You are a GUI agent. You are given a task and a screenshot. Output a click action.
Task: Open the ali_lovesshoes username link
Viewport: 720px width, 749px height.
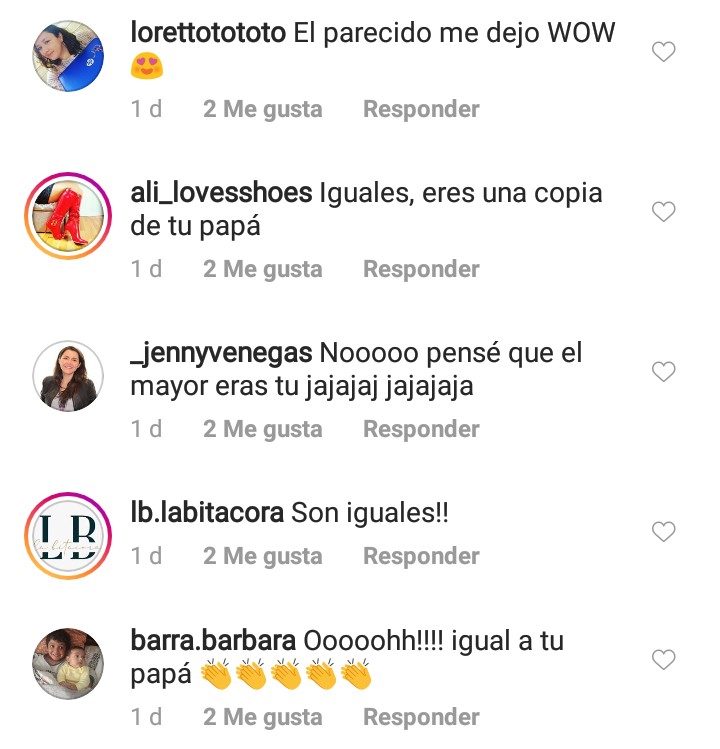(221, 193)
